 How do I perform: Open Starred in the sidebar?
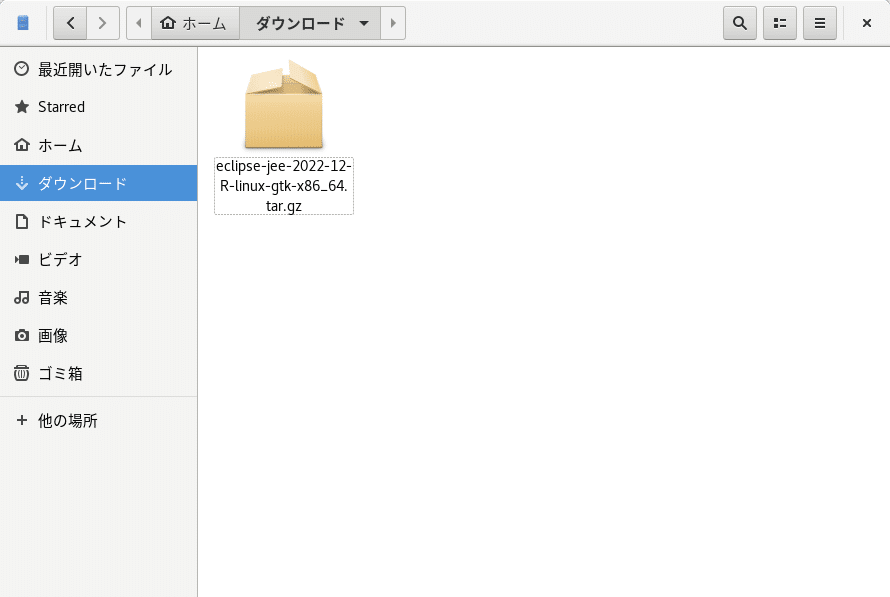coord(99,107)
